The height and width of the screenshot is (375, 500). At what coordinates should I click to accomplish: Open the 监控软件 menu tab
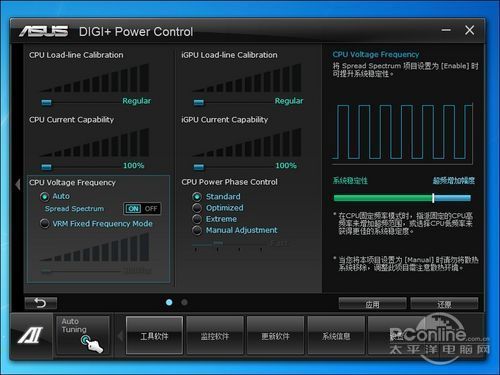tap(215, 336)
